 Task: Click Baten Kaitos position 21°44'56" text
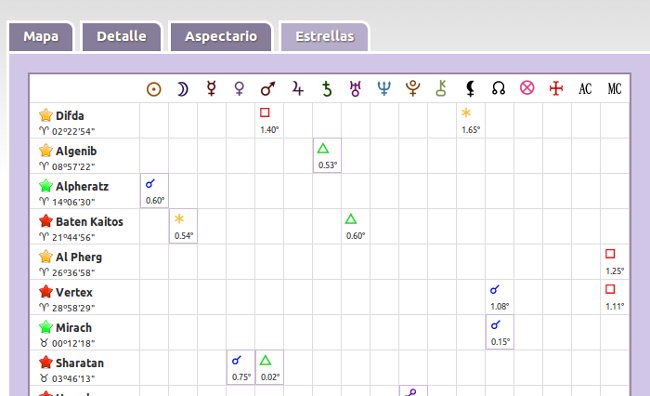(73, 237)
